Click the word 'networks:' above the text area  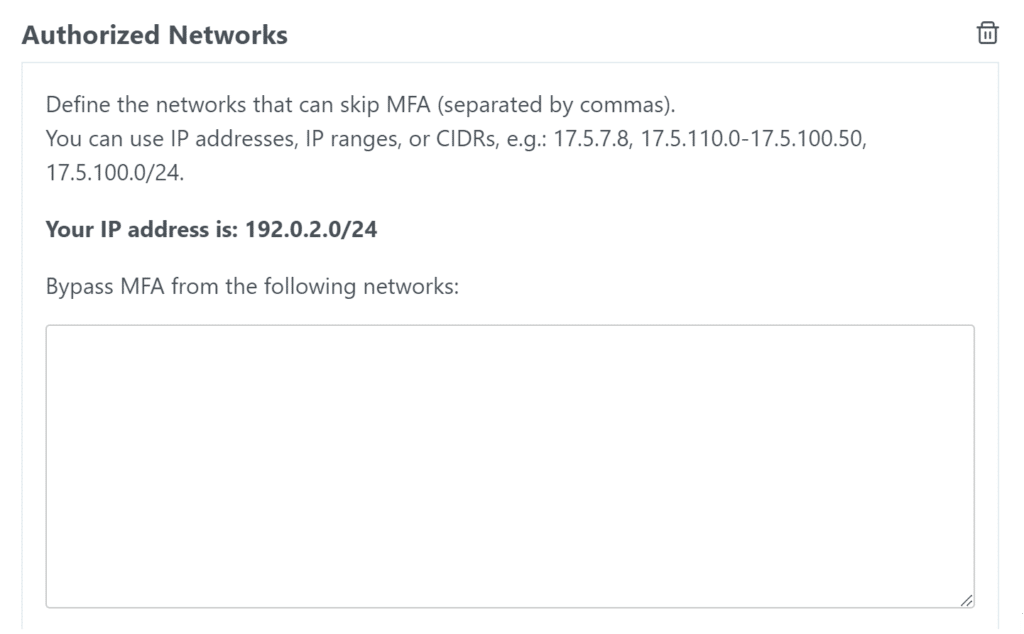(412, 286)
